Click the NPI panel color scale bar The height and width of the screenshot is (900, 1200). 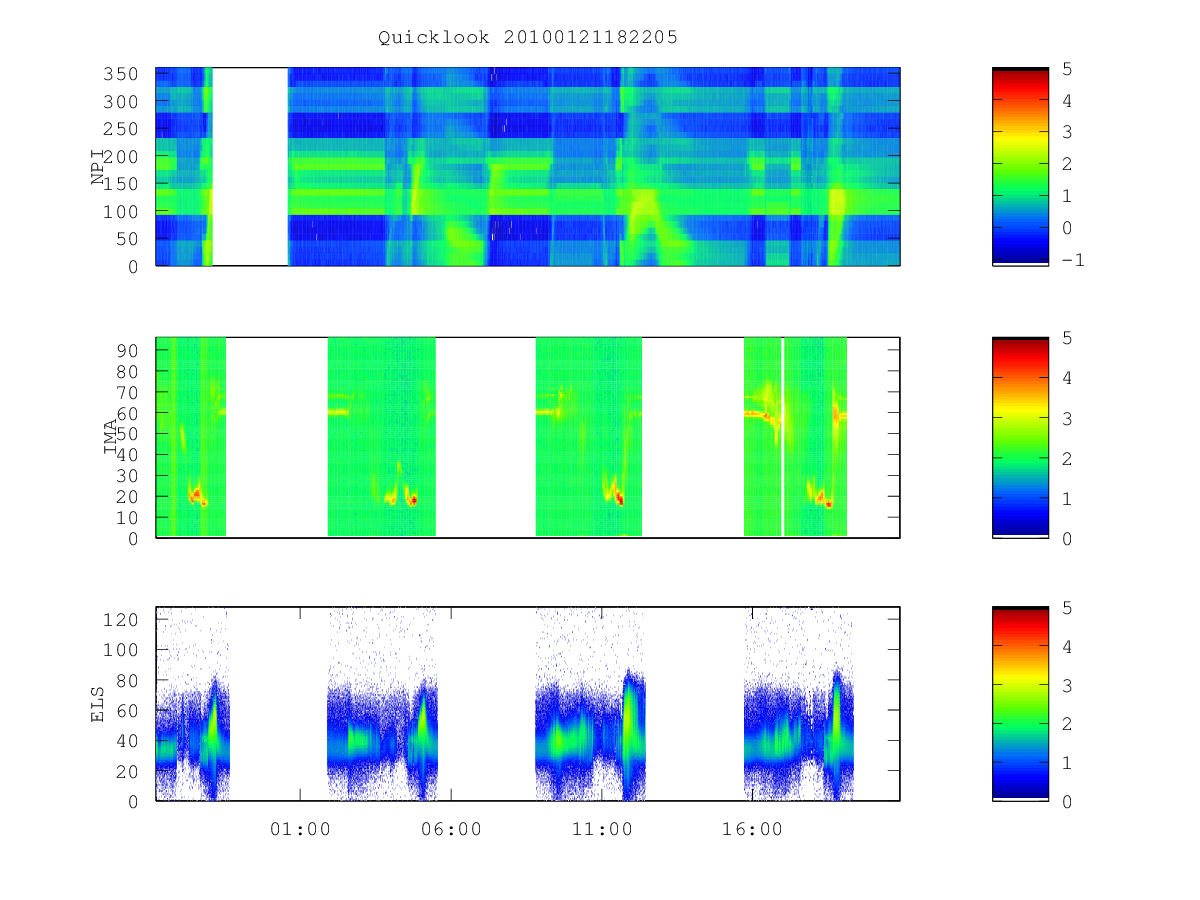pyautogui.click(x=1020, y=166)
